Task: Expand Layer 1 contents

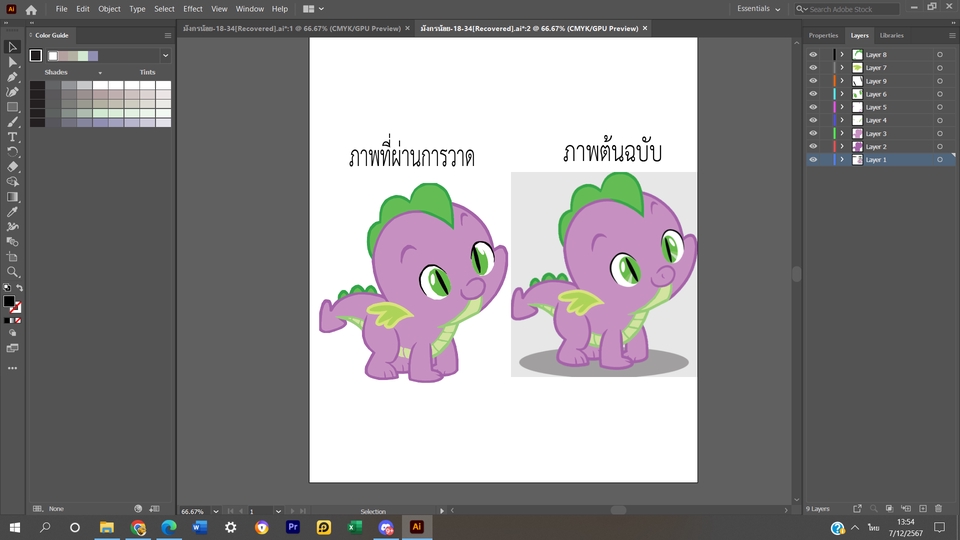Action: pyautogui.click(x=842, y=160)
